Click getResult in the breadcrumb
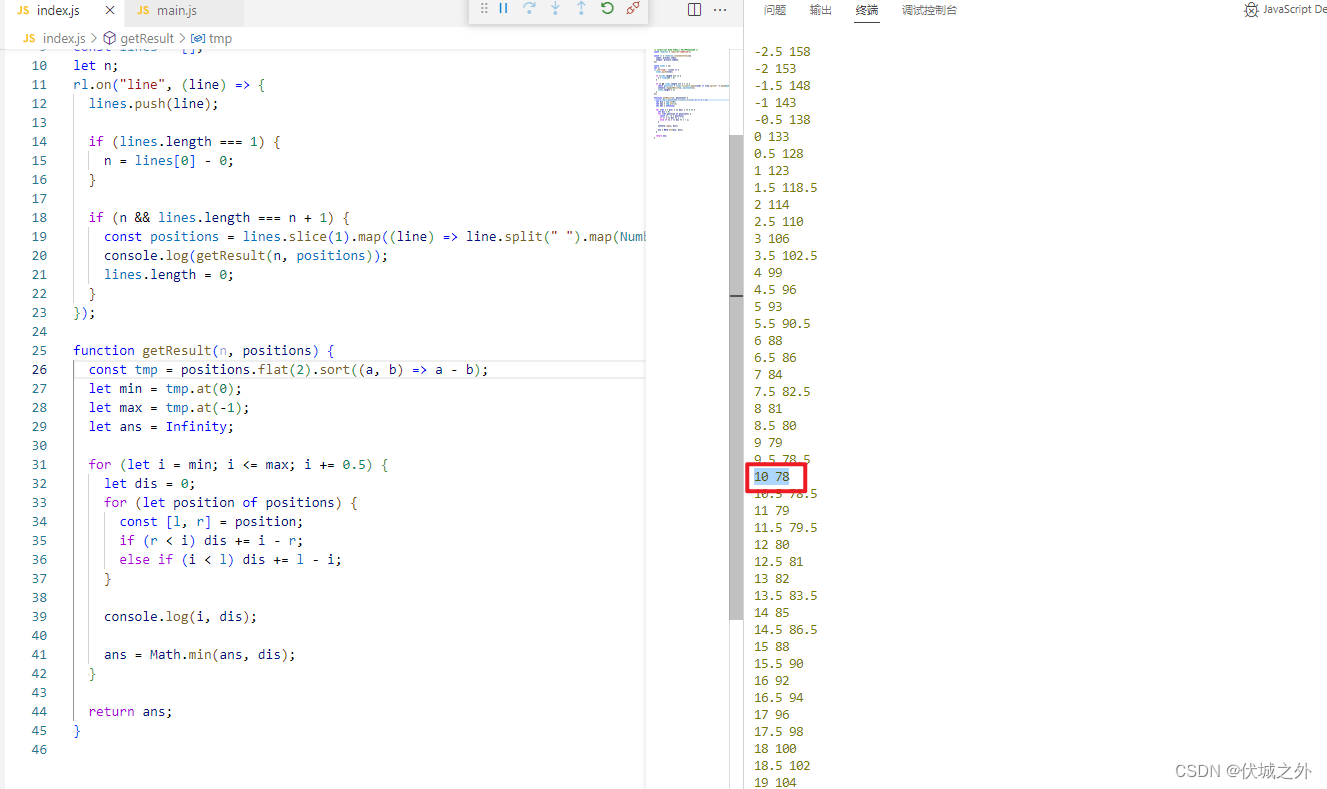Viewport: 1327px width, 789px height. [147, 38]
